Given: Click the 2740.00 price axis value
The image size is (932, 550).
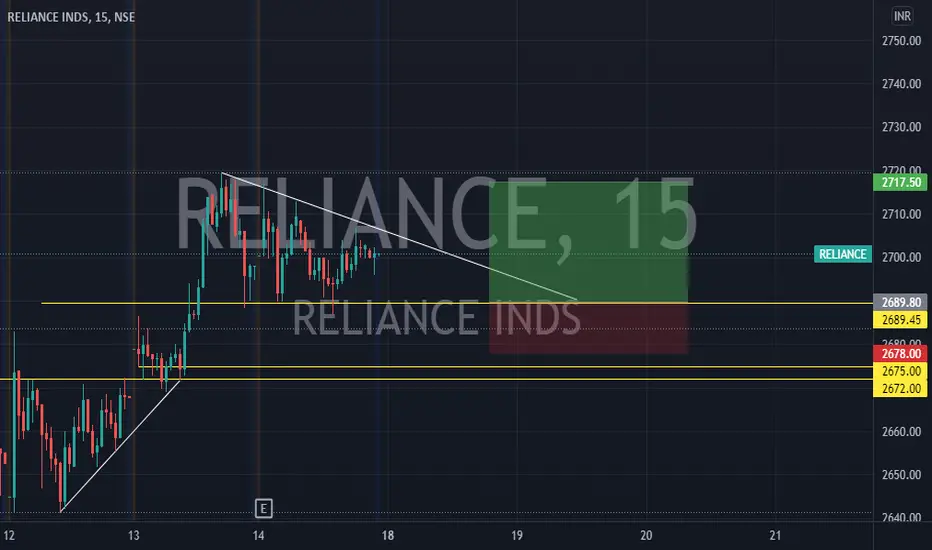Looking at the screenshot, I should (901, 84).
